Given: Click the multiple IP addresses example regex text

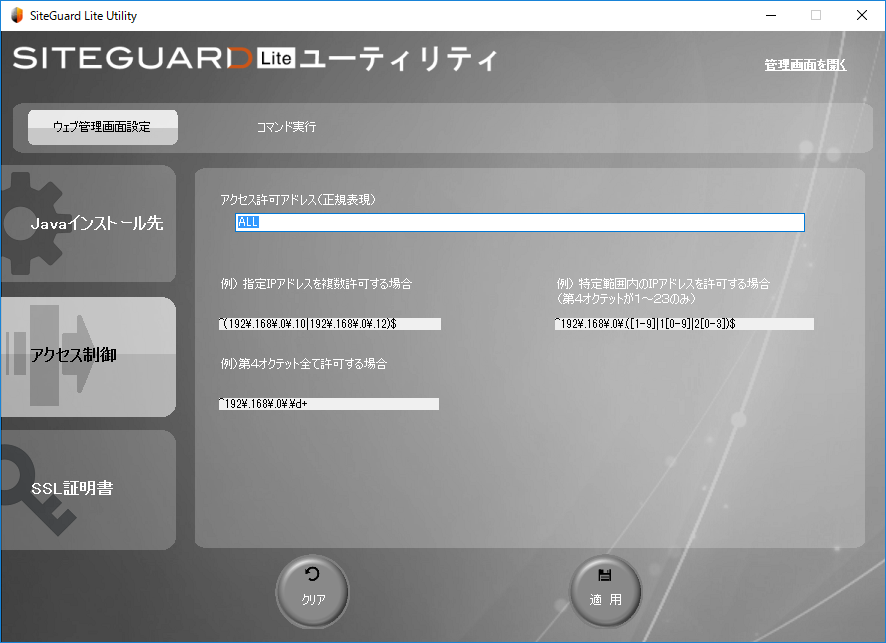Looking at the screenshot, I should (329, 324).
